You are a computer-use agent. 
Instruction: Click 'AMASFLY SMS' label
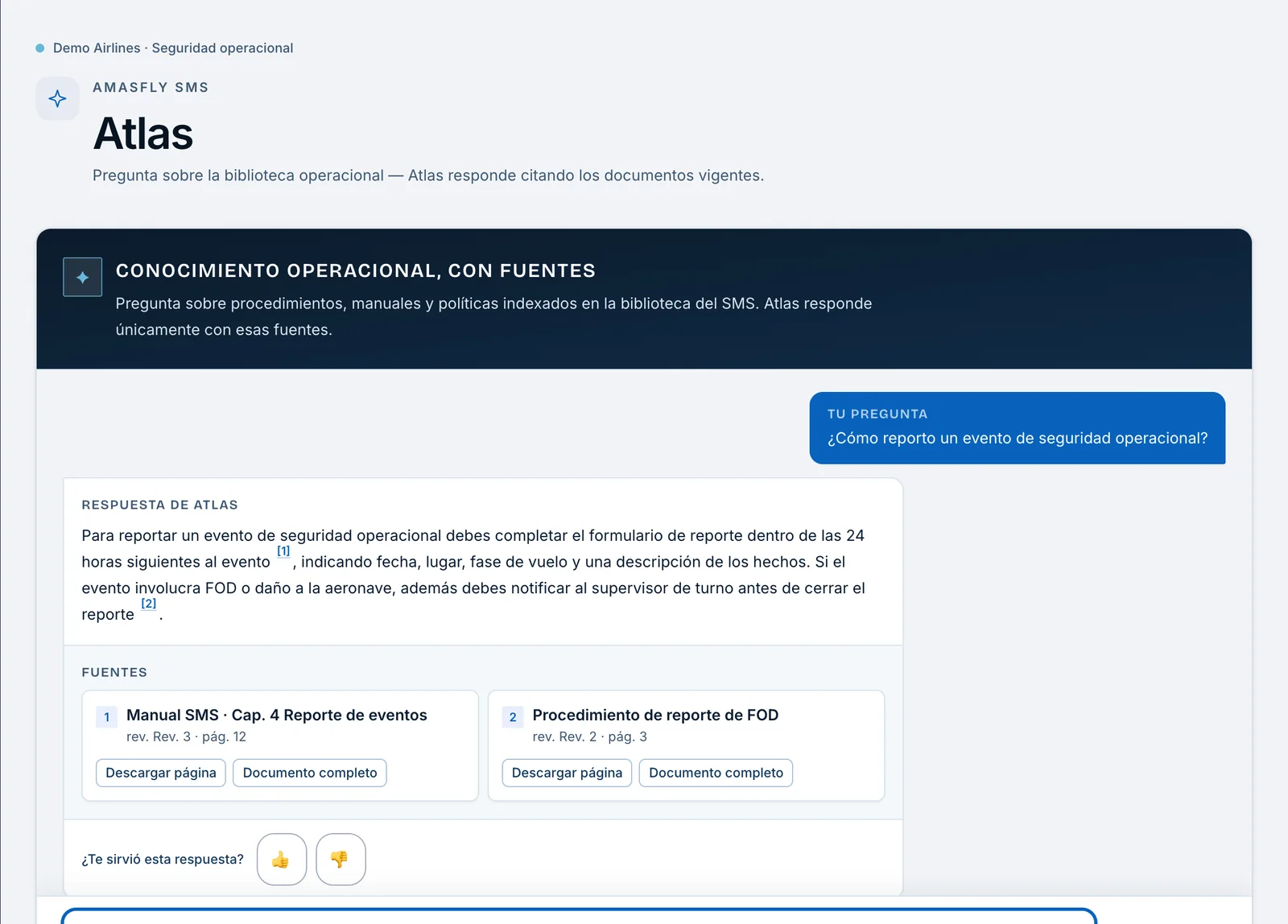point(151,87)
